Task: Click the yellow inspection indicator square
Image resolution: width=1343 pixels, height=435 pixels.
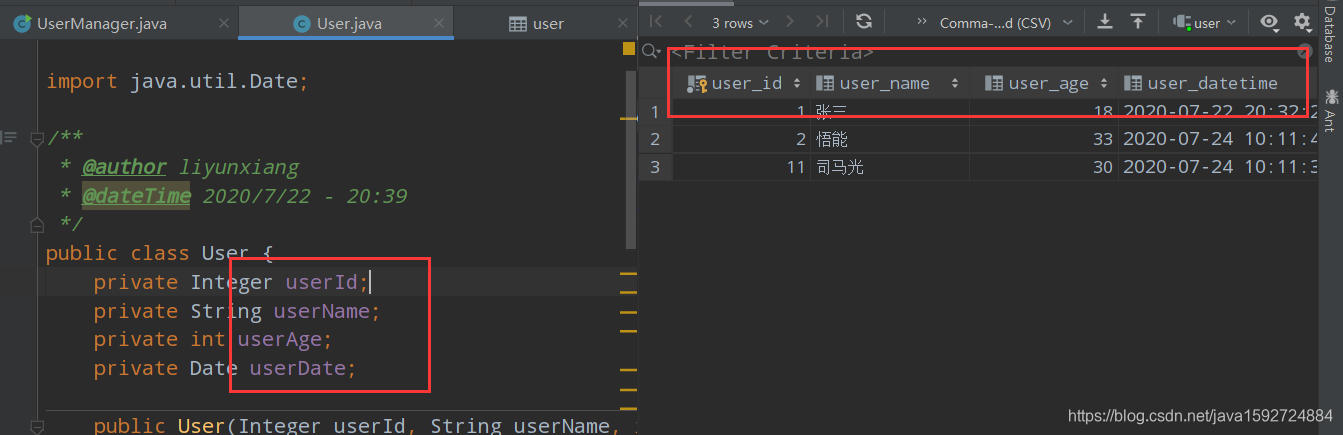Action: click(628, 48)
